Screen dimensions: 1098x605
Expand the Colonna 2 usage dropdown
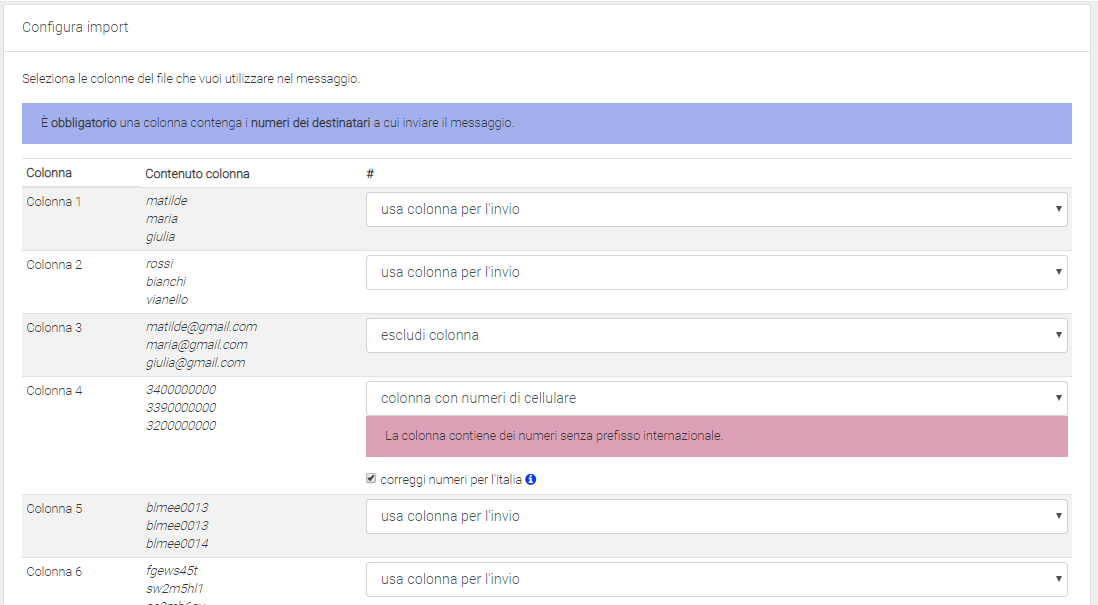point(716,272)
